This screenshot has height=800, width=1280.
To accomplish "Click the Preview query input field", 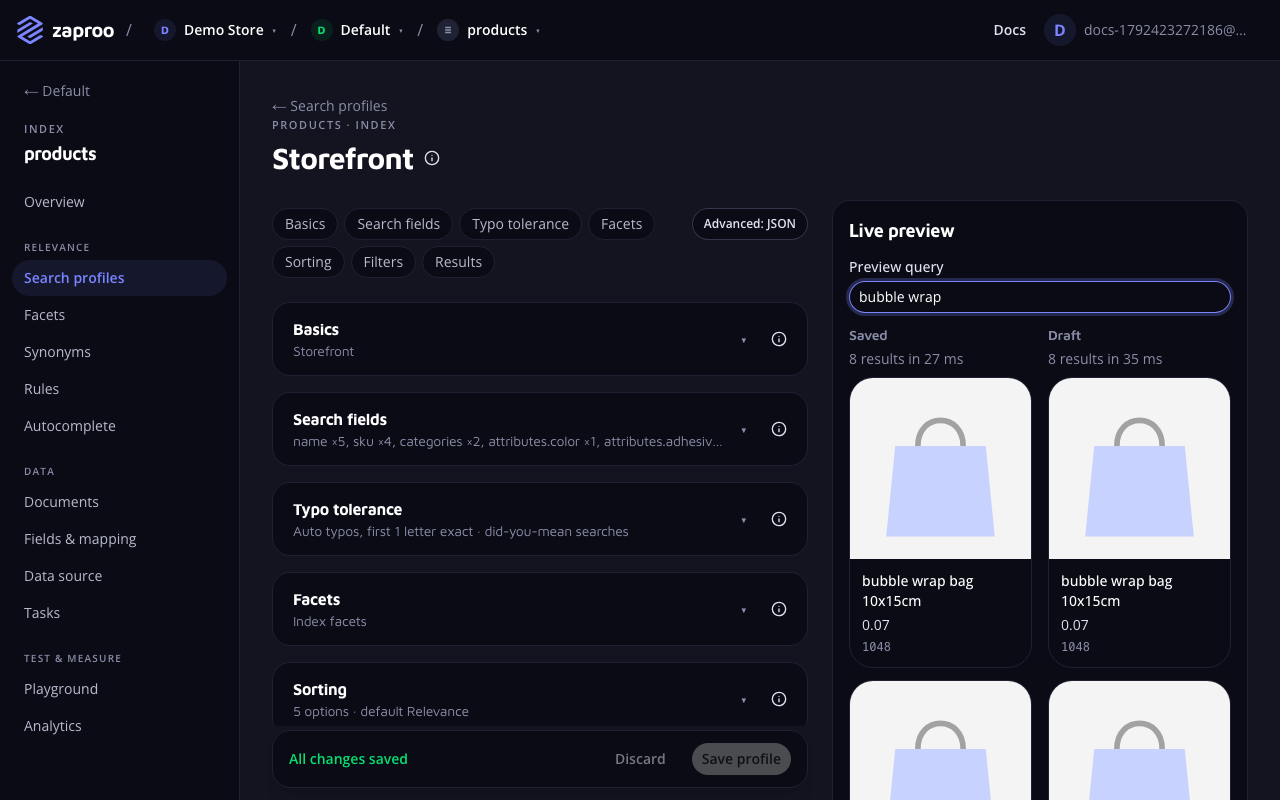I will [1040, 297].
